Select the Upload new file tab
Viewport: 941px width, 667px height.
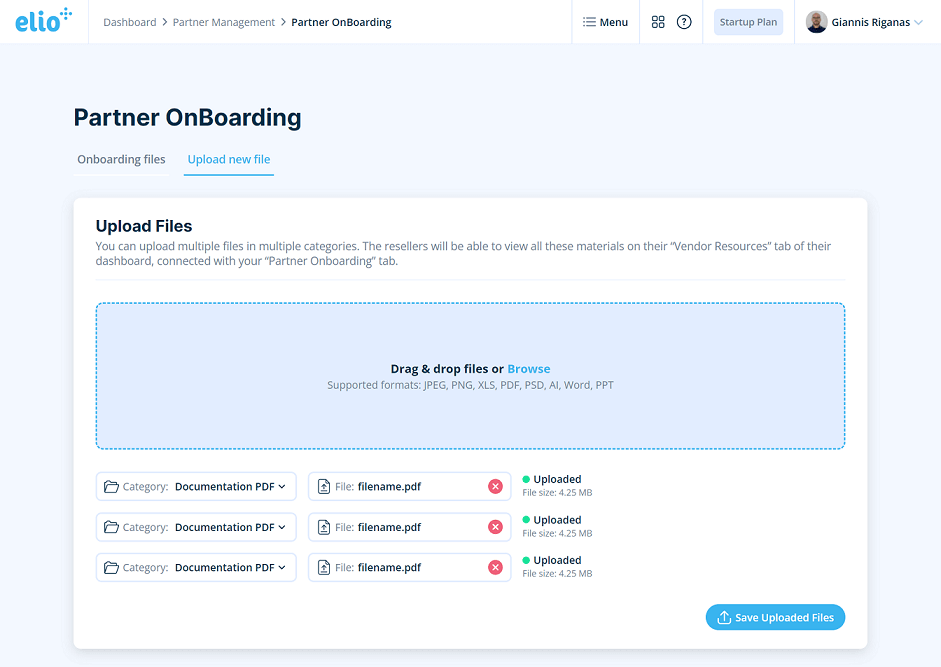[x=228, y=159]
